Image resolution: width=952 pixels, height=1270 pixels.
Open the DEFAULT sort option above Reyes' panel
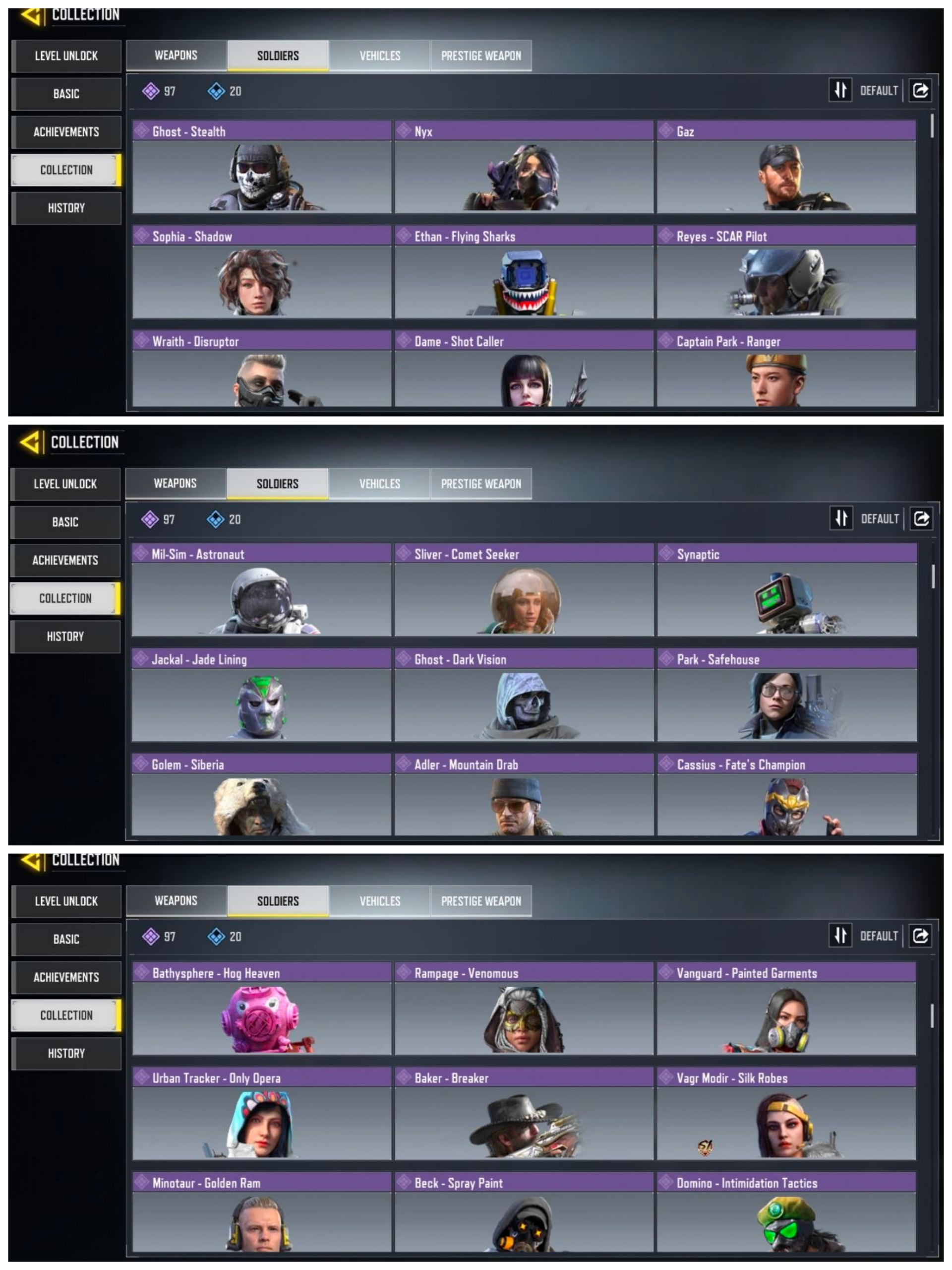tap(879, 91)
